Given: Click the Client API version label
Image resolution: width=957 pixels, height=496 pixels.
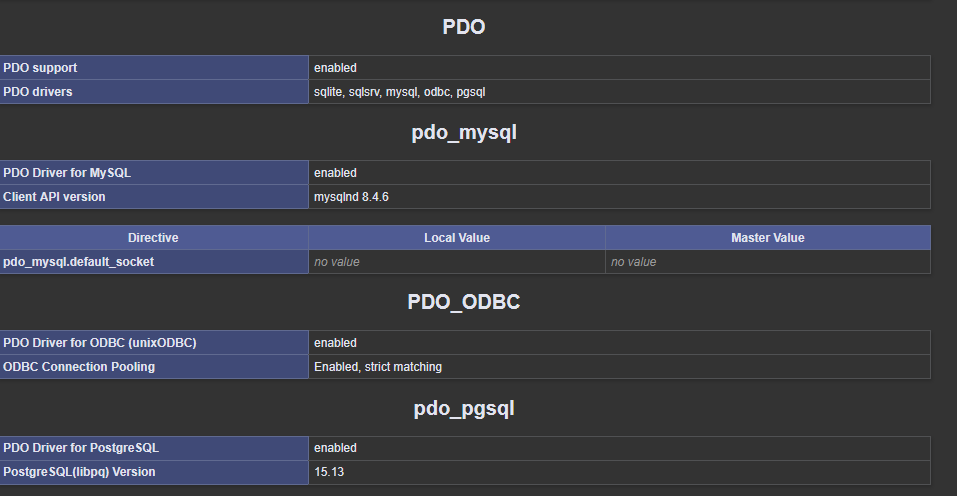Looking at the screenshot, I should click(x=54, y=197).
